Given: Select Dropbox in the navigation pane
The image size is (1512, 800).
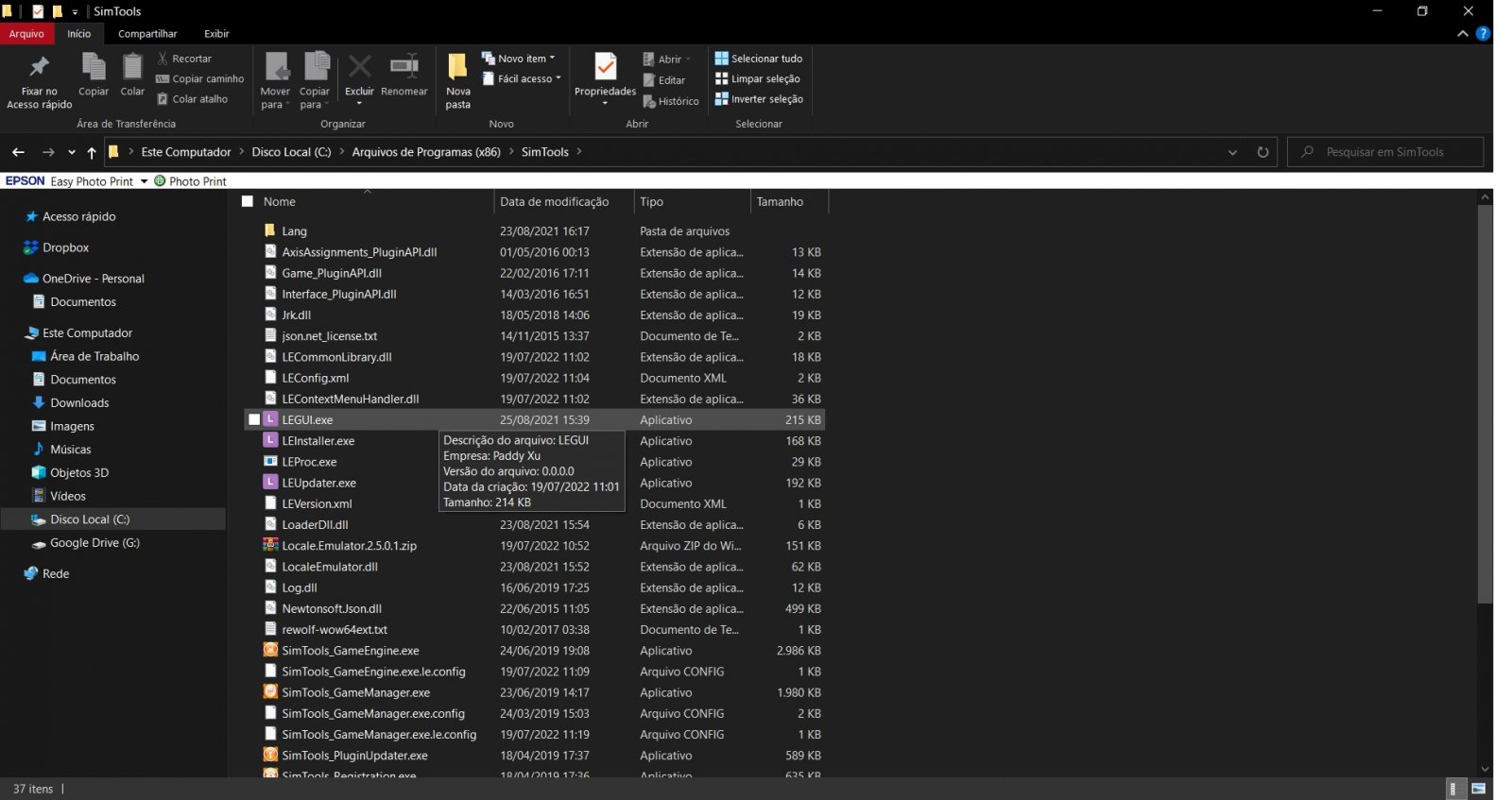Looking at the screenshot, I should coord(65,248).
